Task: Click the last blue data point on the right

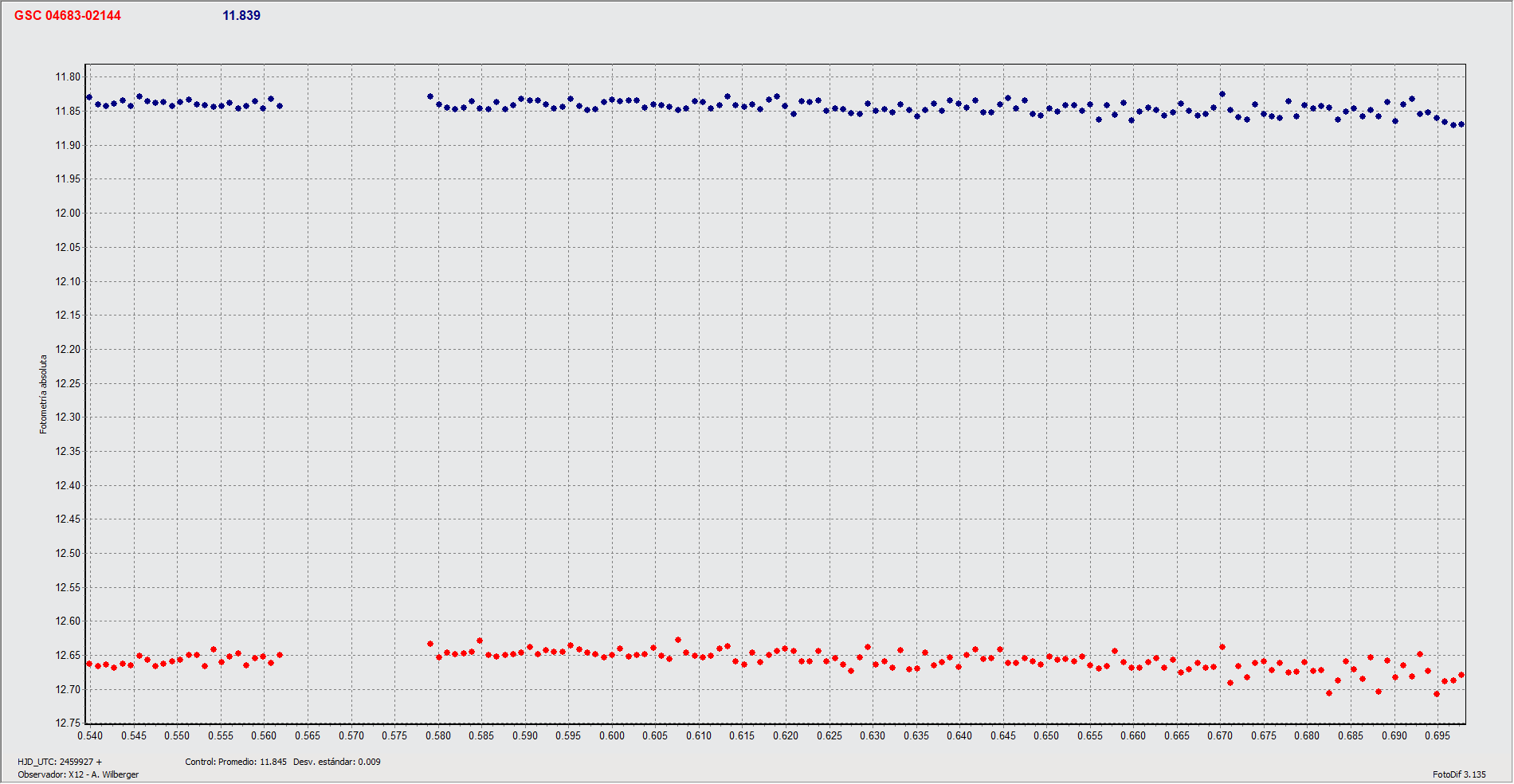Action: point(1461,124)
